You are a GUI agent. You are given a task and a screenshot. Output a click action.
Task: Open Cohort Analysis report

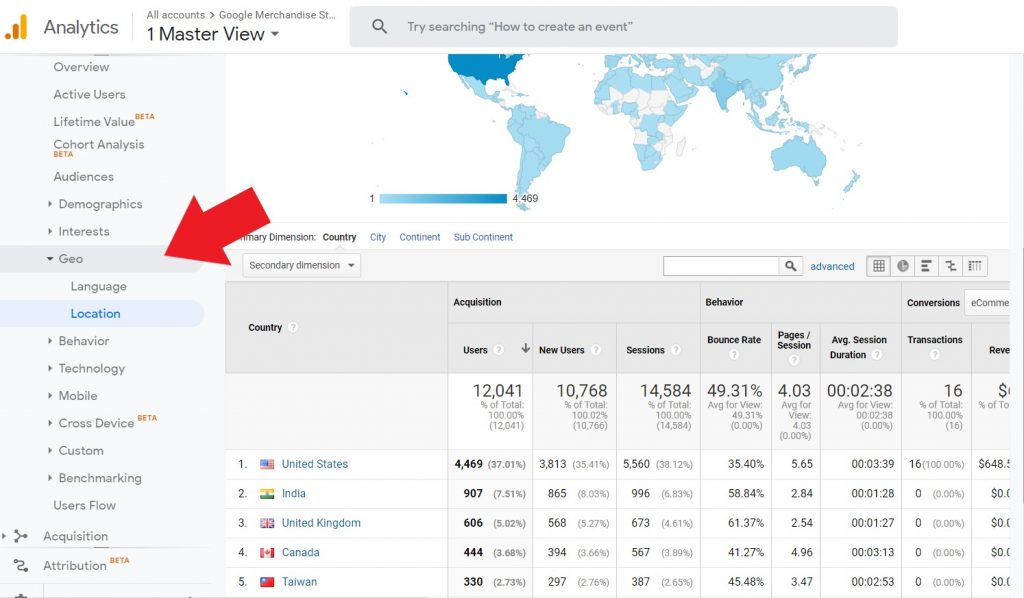[99, 144]
